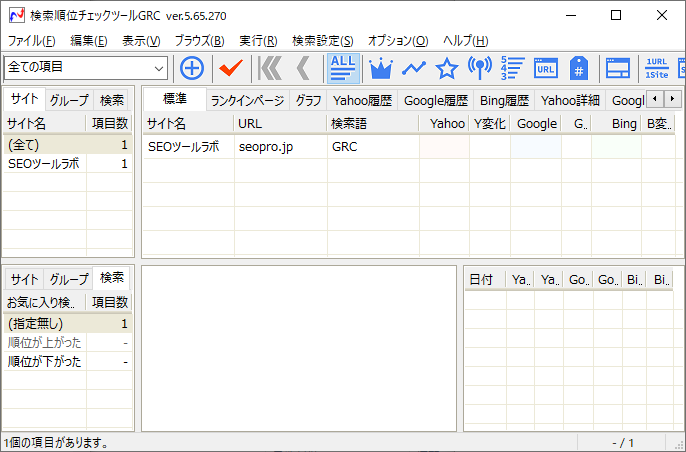Screen dimensions: 686x452
Task: Open the 表示(V) menu
Action: (141, 41)
